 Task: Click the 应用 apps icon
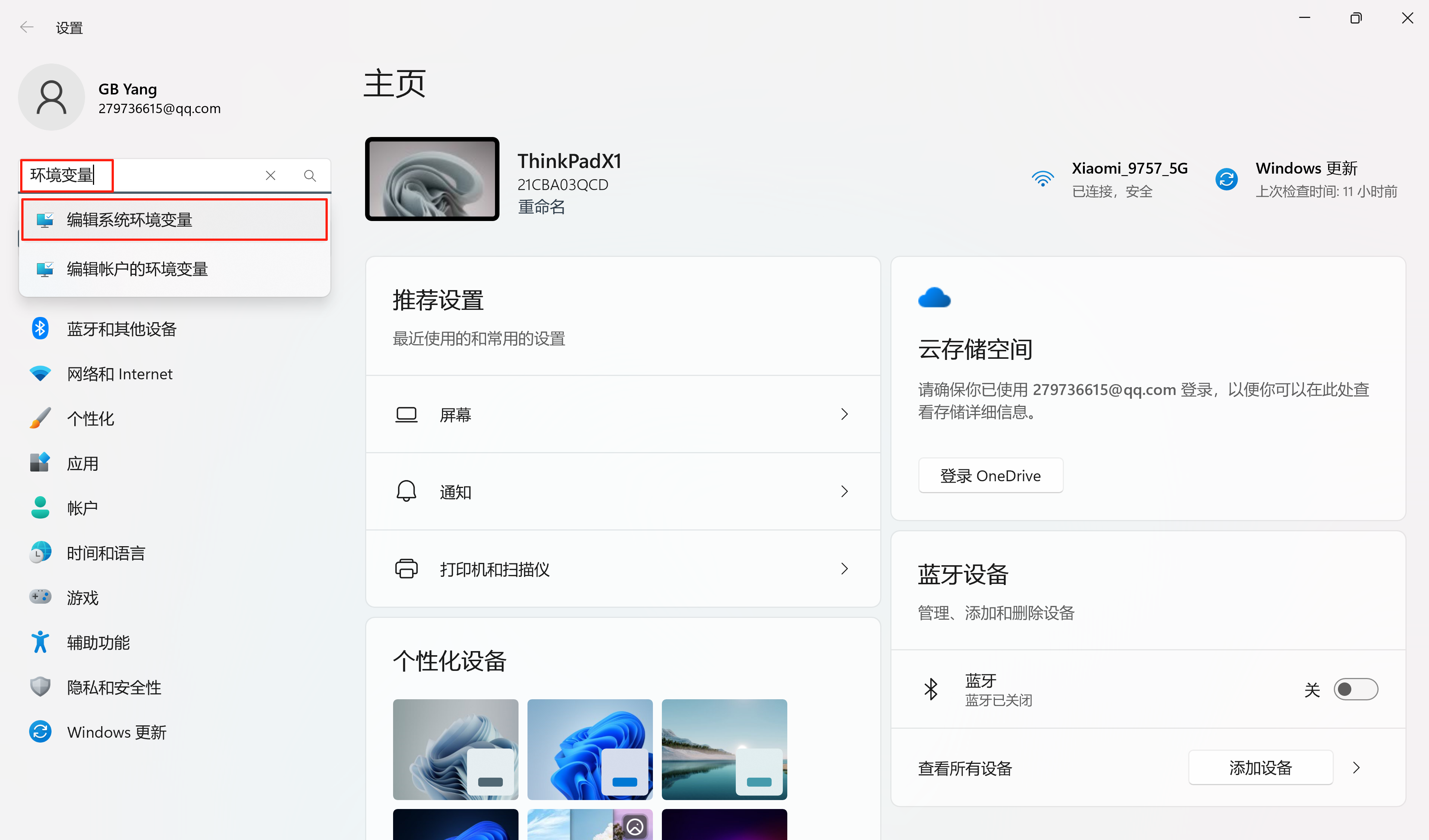click(40, 463)
